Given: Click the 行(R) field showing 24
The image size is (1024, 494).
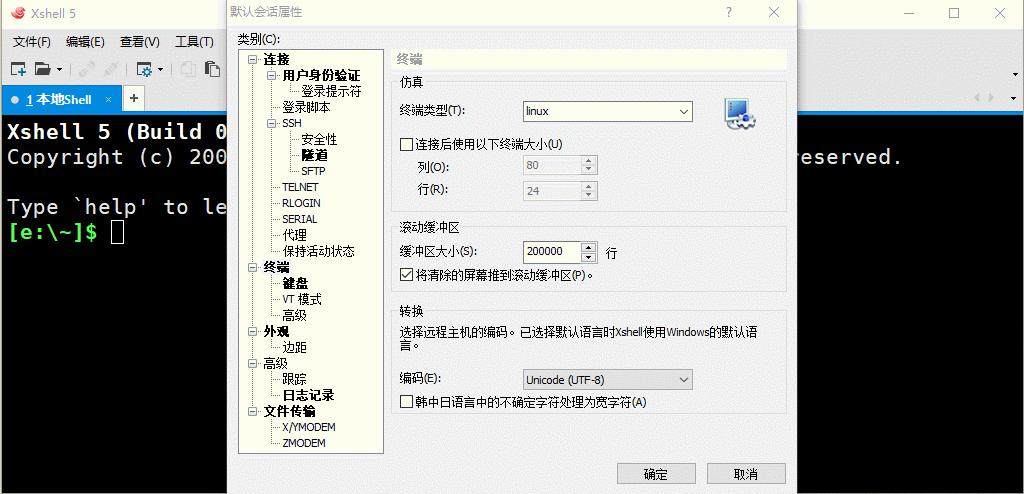Looking at the screenshot, I should click(552, 191).
